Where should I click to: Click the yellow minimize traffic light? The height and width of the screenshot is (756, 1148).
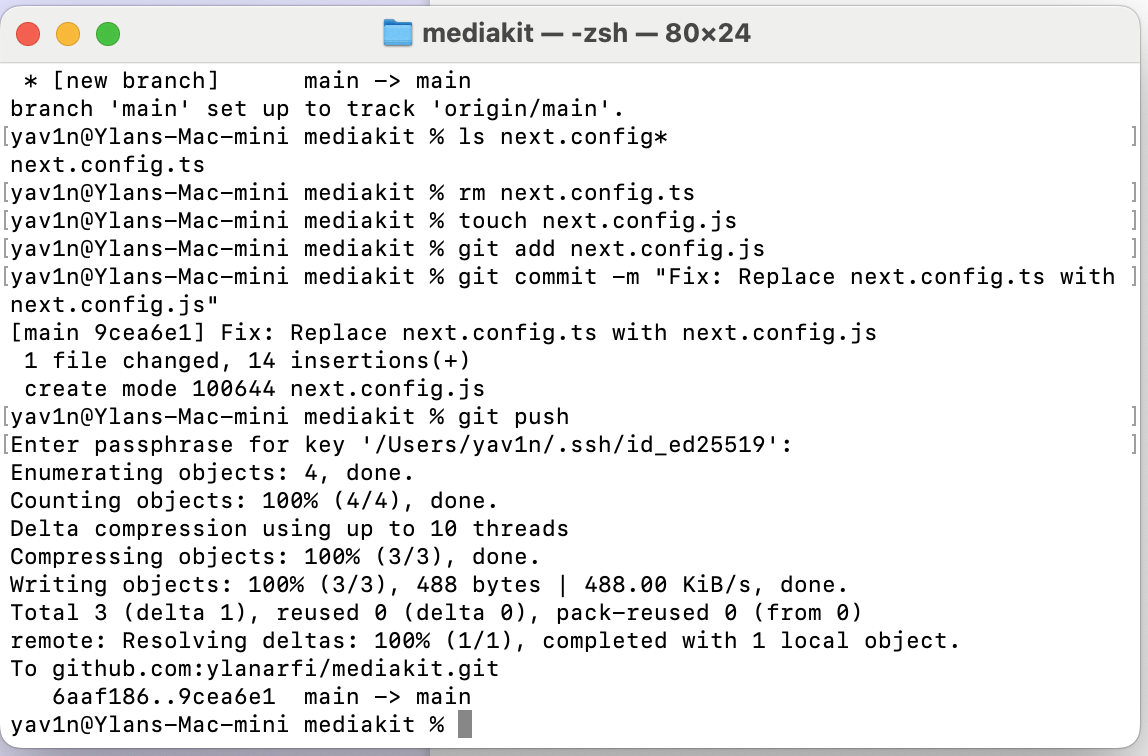click(68, 32)
